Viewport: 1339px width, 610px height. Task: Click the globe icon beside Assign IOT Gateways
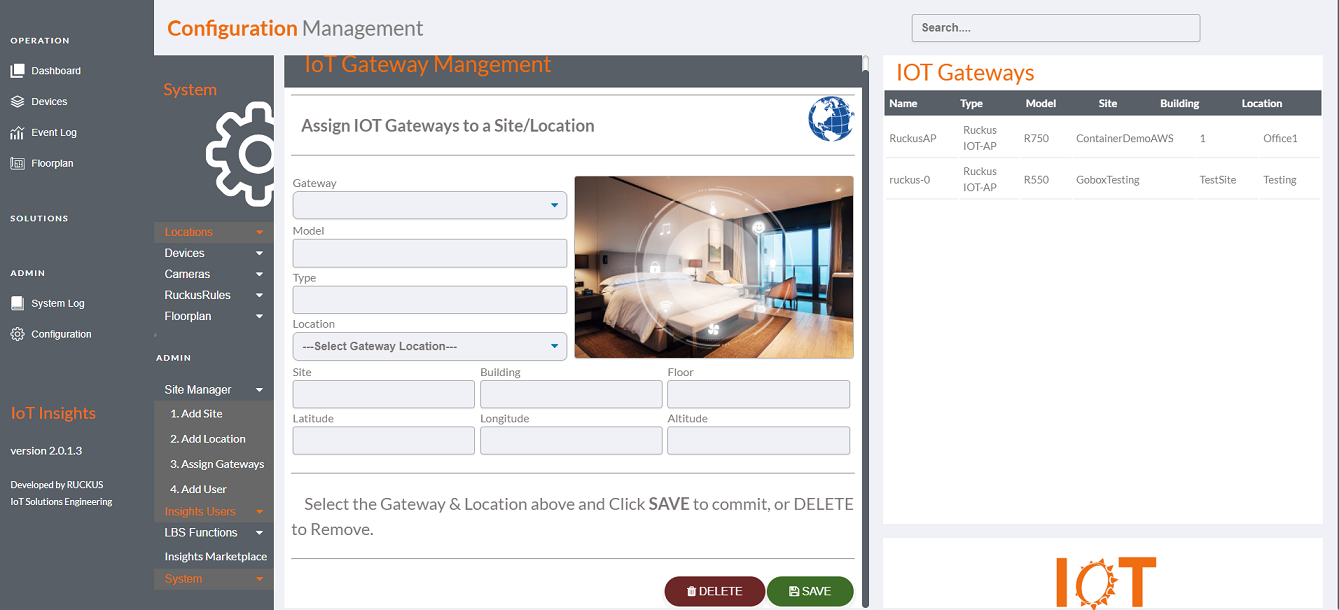[831, 118]
